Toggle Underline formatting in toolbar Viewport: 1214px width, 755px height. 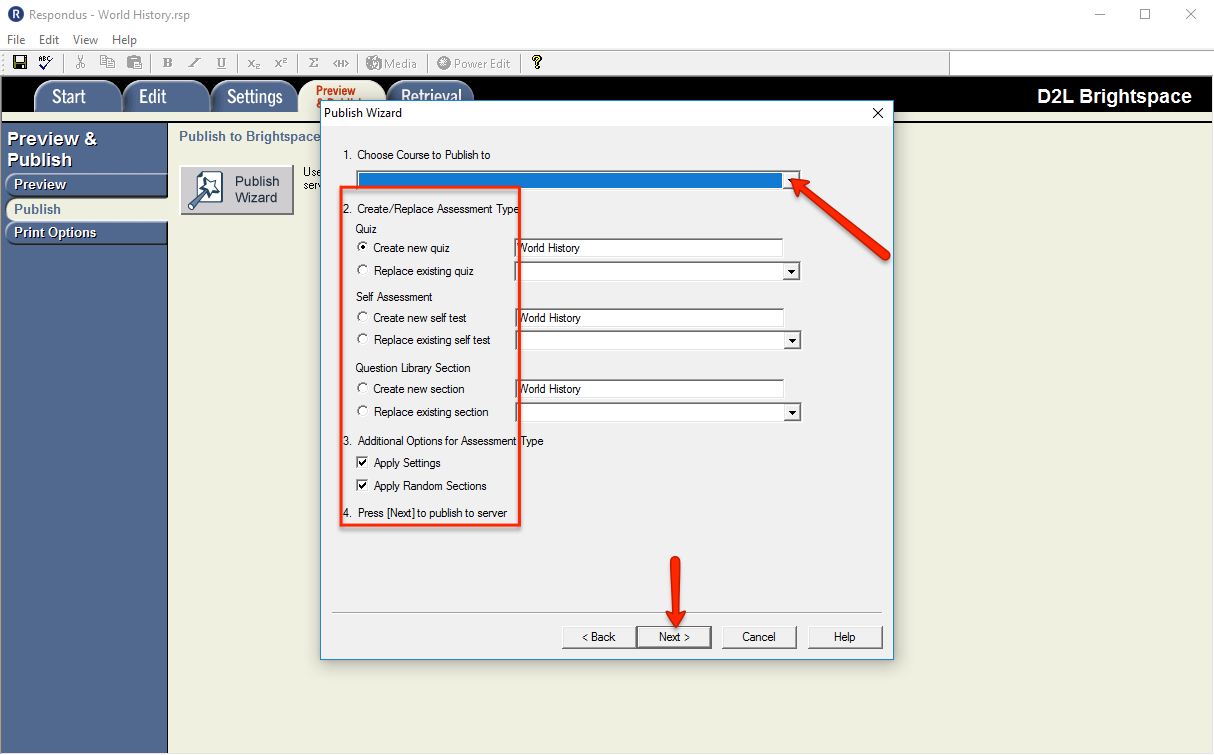pos(221,63)
